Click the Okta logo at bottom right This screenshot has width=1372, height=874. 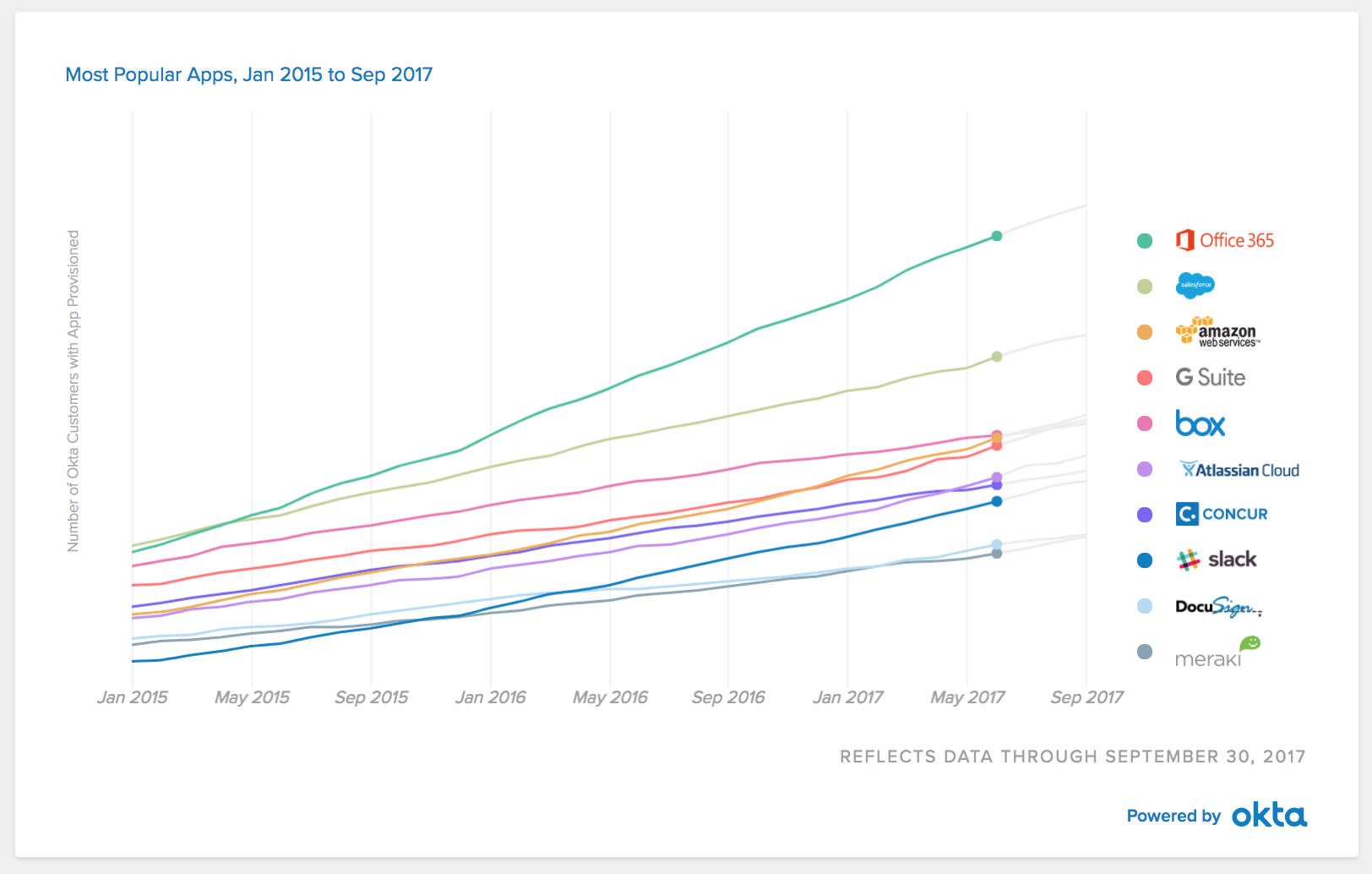tap(1269, 816)
